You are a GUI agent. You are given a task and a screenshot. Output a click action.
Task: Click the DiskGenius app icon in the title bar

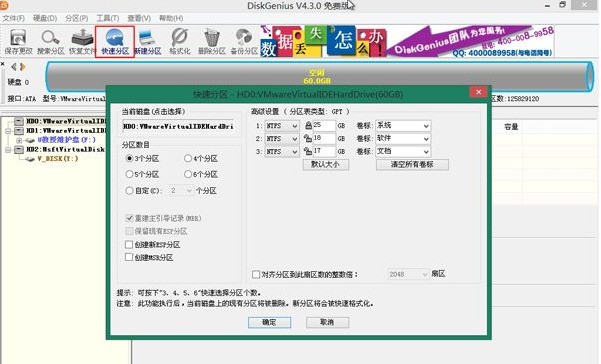pyautogui.click(x=4, y=5)
